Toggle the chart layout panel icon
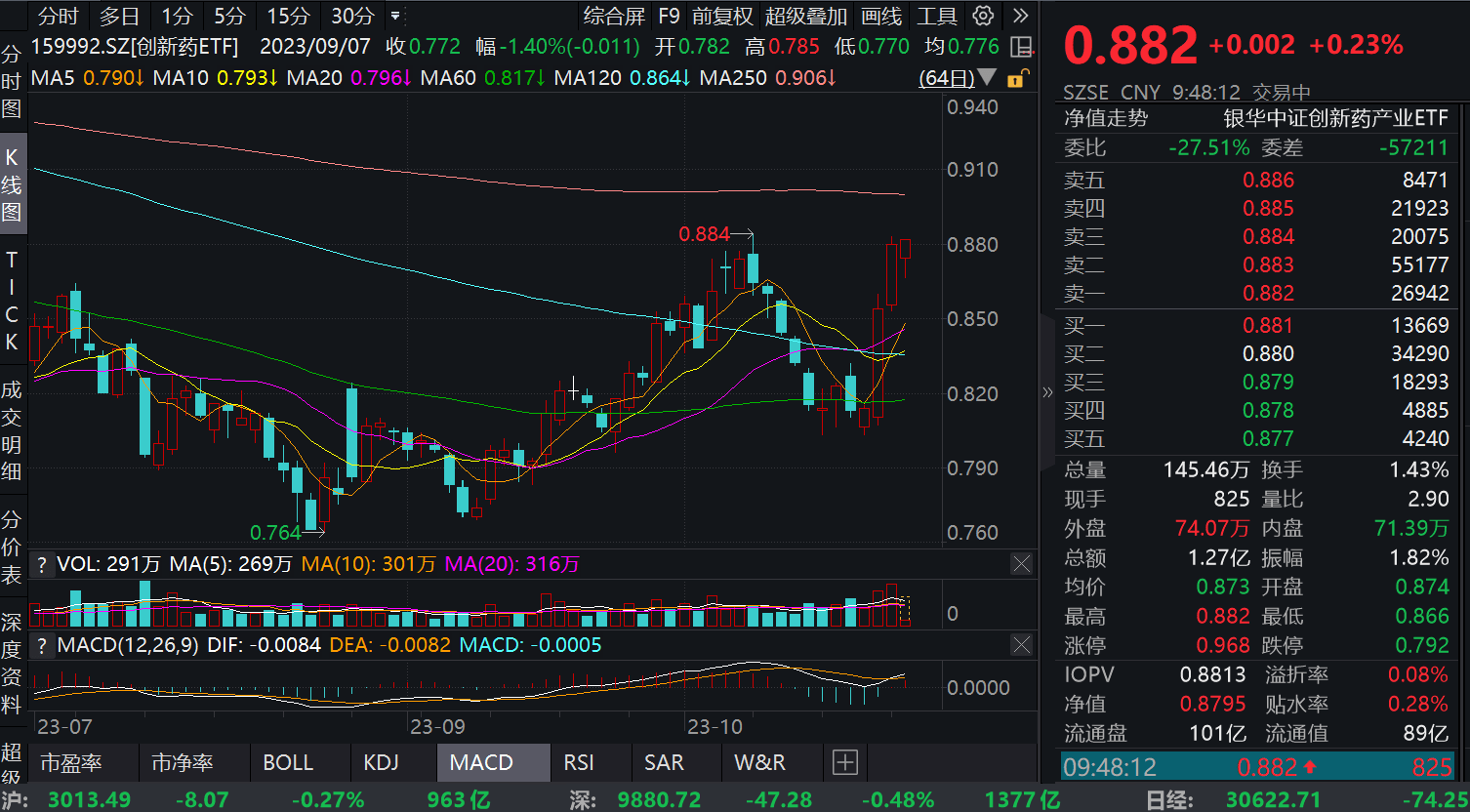Screen dimensions: 1470x812 coord(1021,47)
